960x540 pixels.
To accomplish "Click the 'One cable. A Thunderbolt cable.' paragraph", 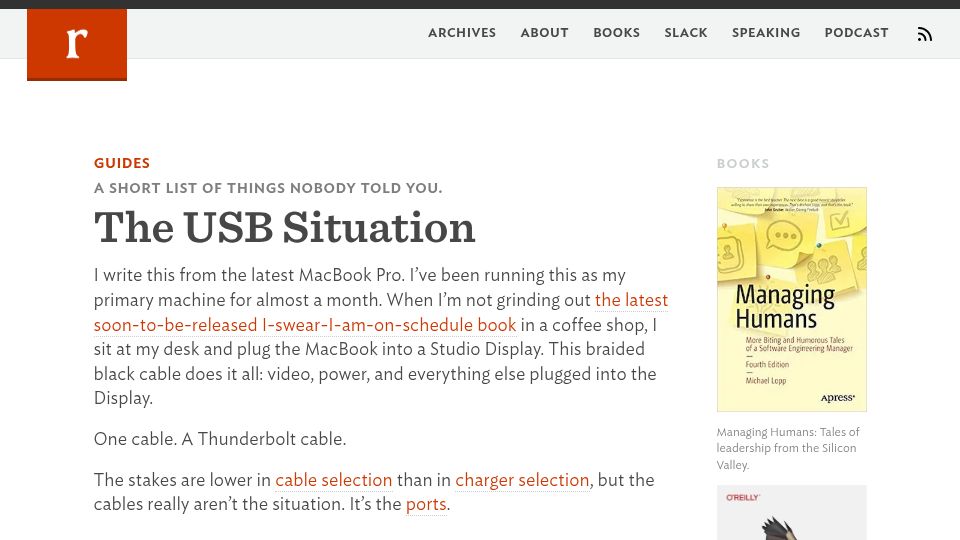I will pyautogui.click(x=220, y=439).
